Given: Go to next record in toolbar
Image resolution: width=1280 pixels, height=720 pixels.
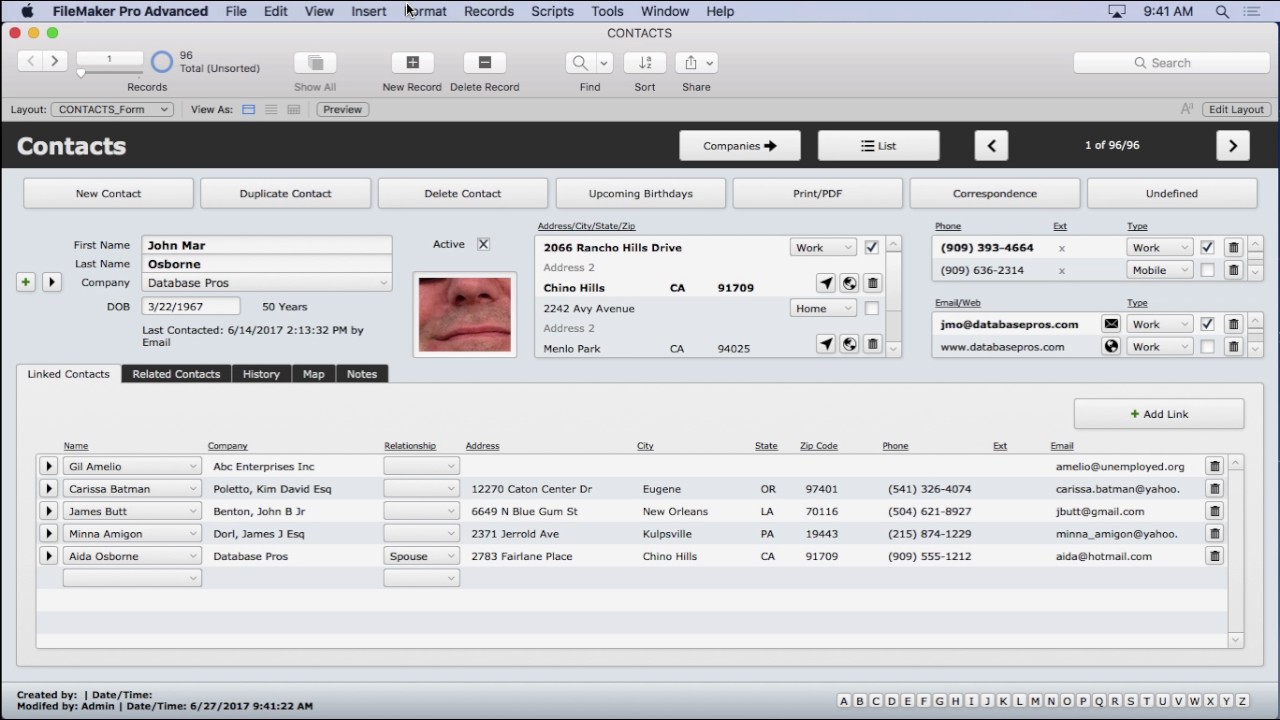Looking at the screenshot, I should [x=55, y=61].
